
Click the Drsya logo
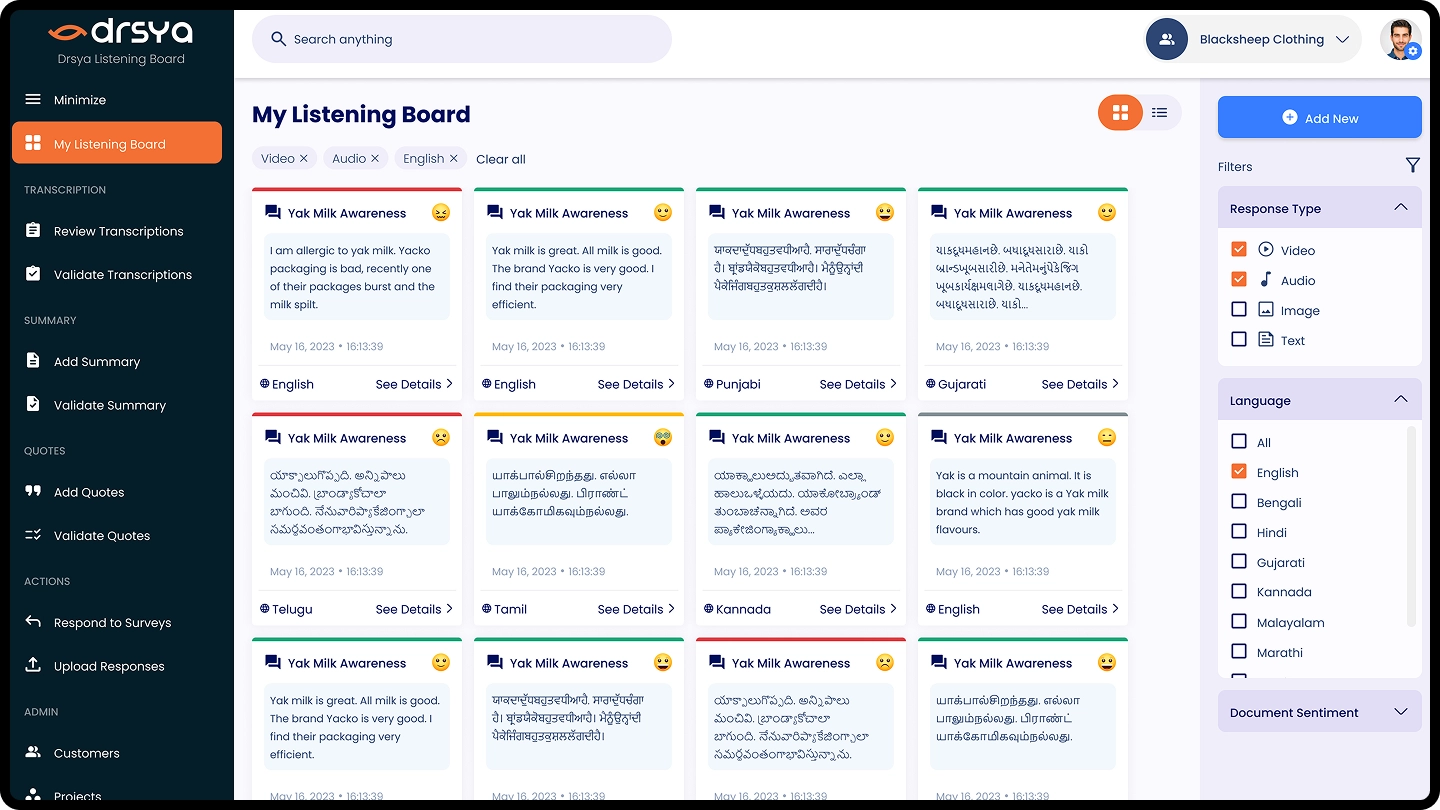tap(120, 32)
